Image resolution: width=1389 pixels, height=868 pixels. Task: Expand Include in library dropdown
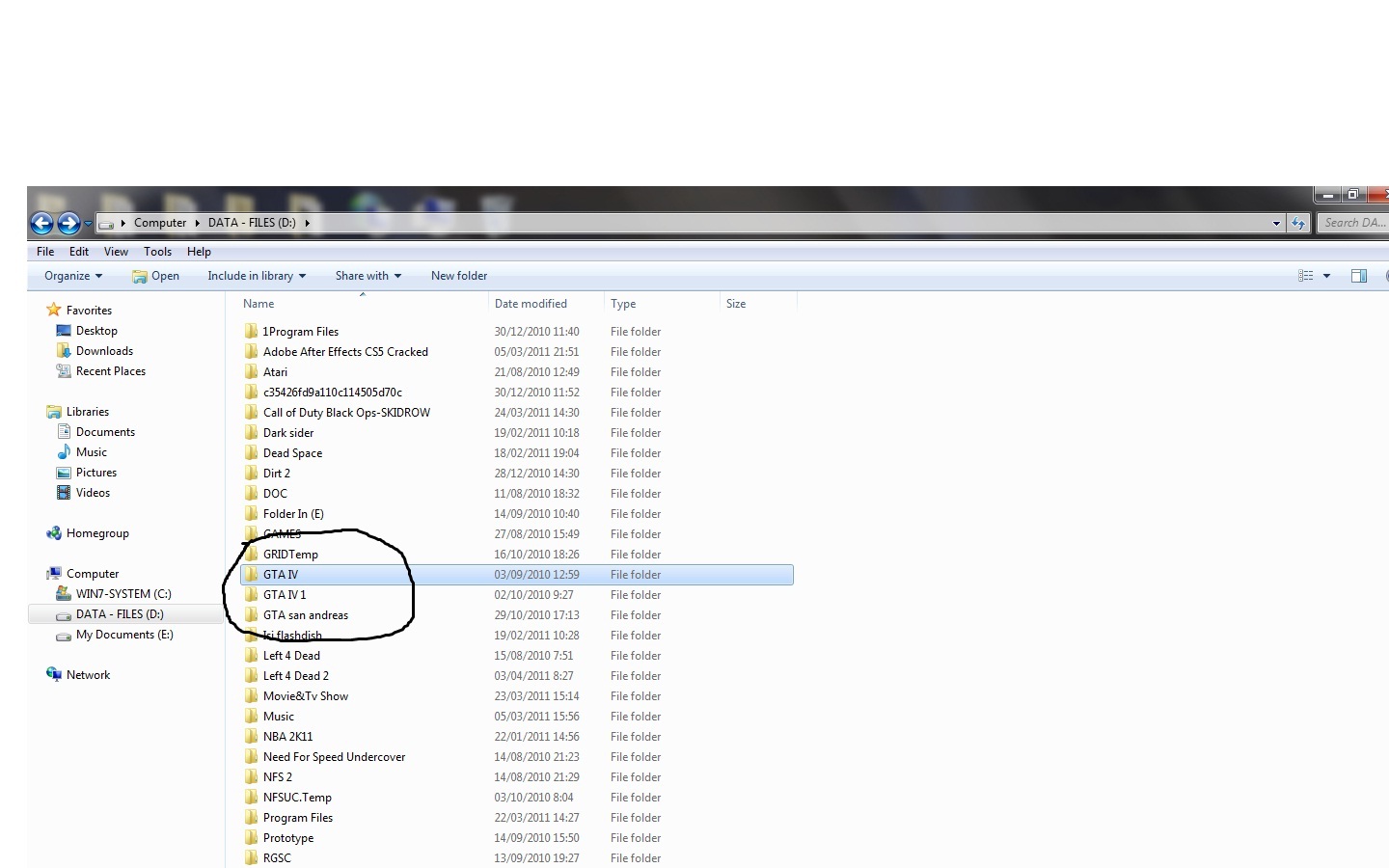point(257,276)
